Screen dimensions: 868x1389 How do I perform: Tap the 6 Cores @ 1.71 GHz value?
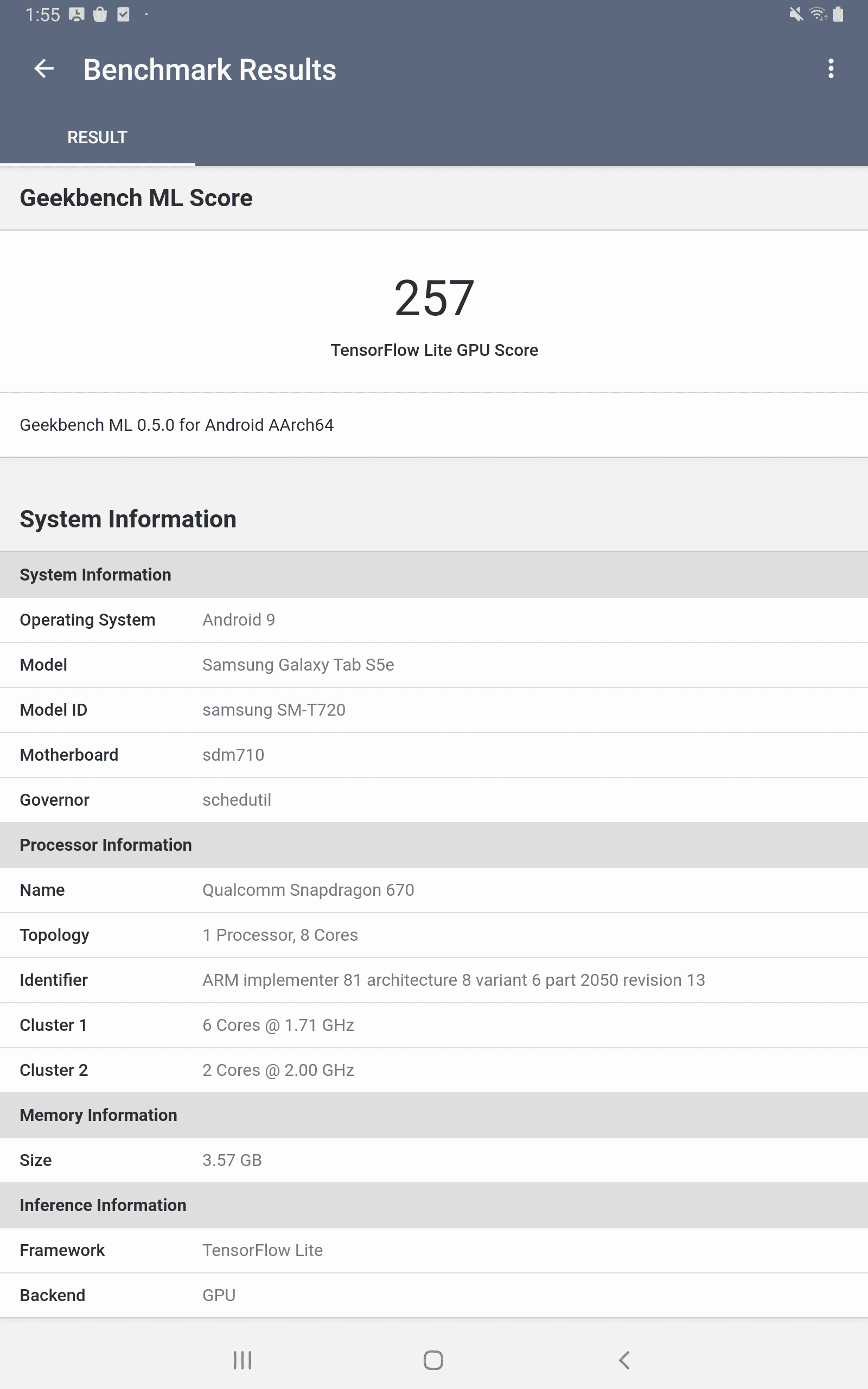point(278,1025)
